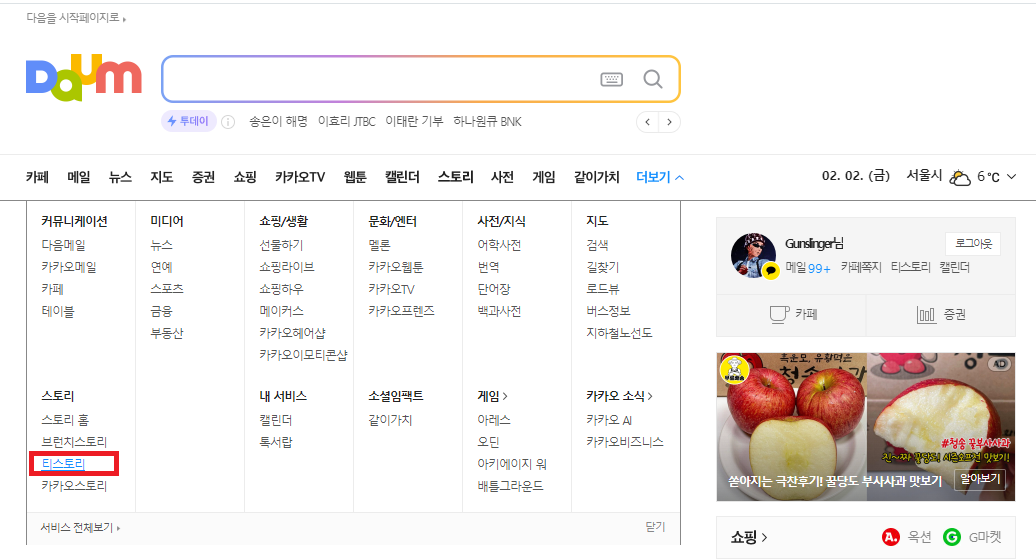Open 스포츠 under 미디어
Viewport: 1036px width, 559px height.
coord(166,289)
